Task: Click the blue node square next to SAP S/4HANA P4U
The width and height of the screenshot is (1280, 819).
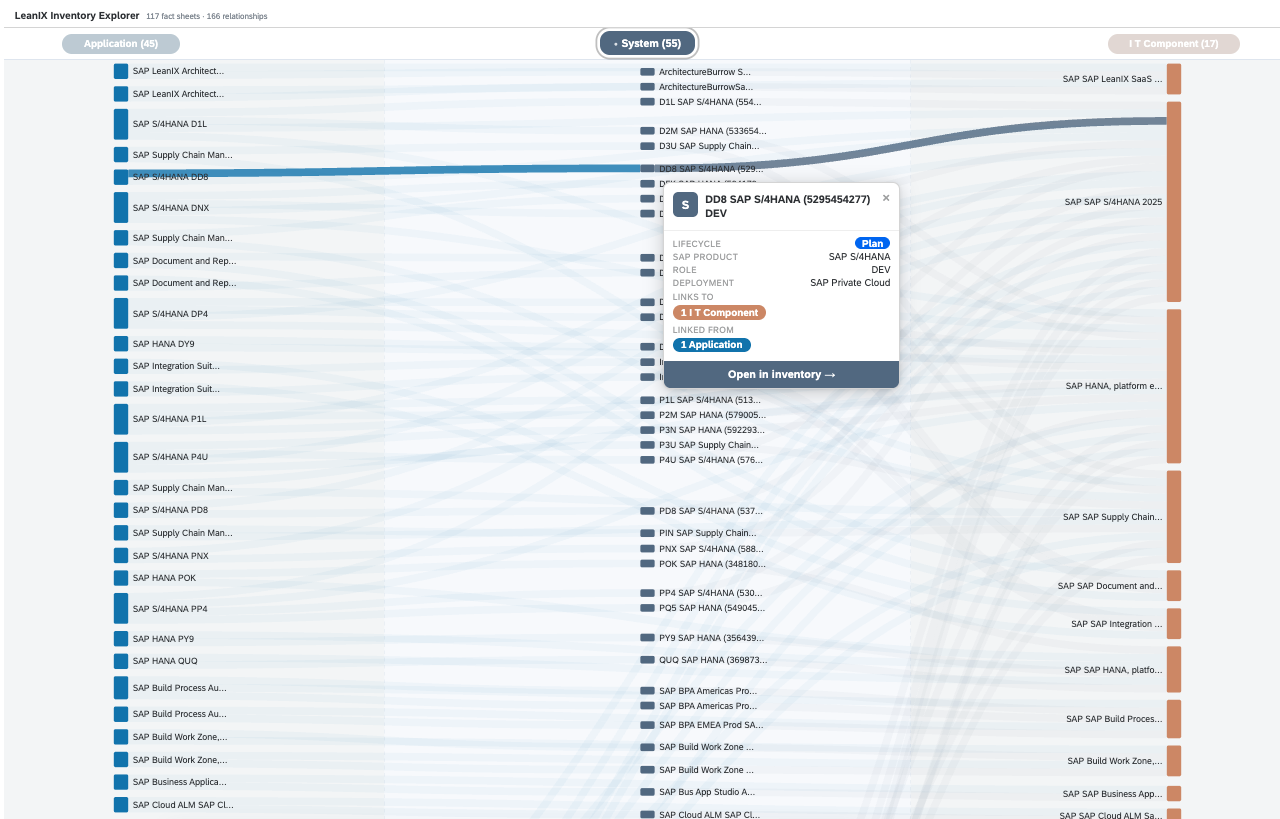Action: coord(121,457)
